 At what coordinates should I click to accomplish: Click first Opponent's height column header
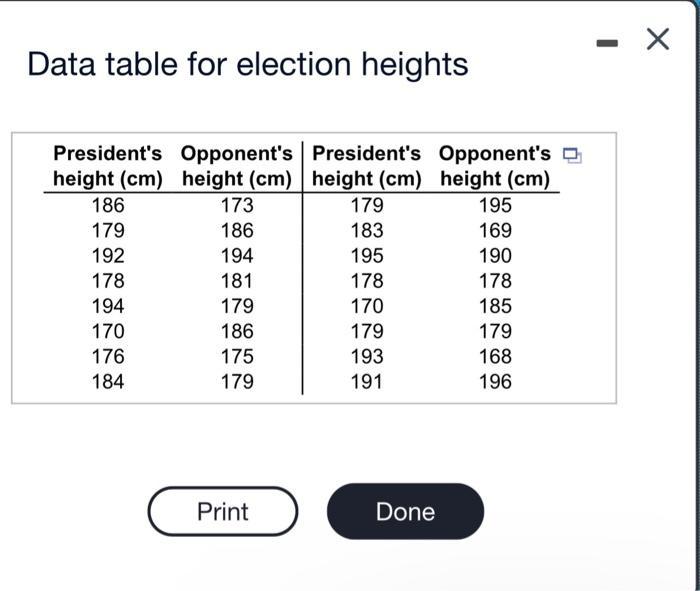point(237,166)
